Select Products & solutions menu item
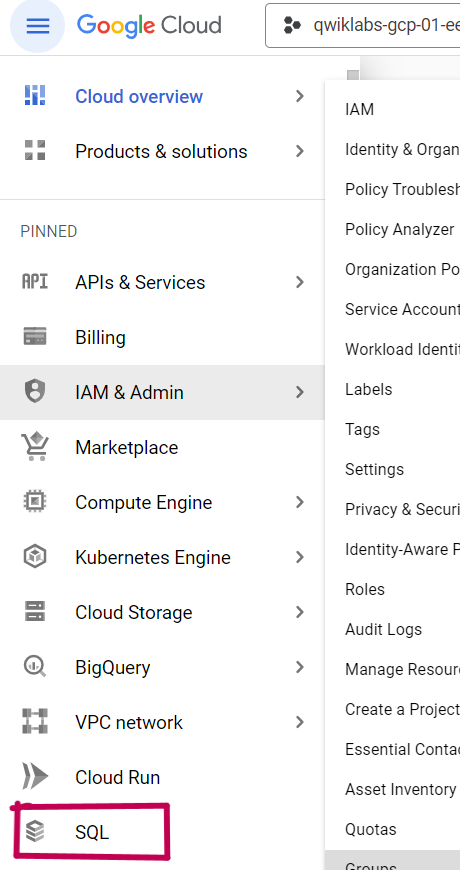This screenshot has width=460, height=870. tap(162, 151)
